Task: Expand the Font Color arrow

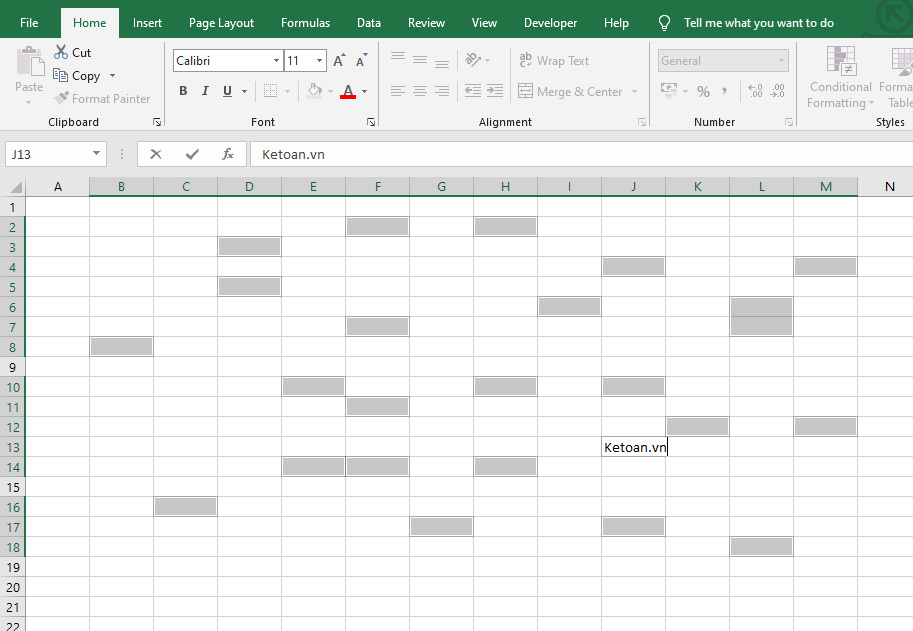Action: 365,91
